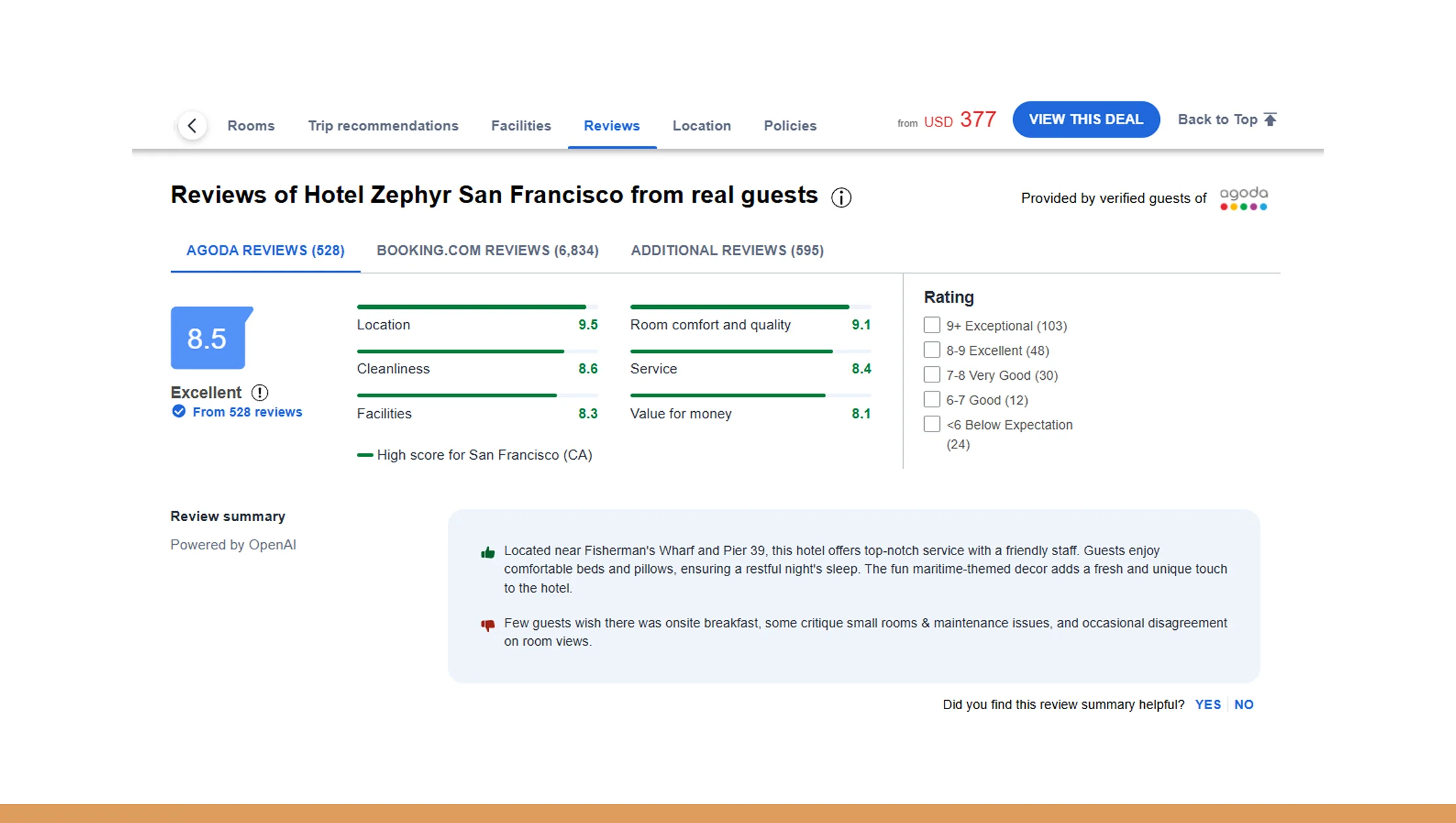Enable the 7-8 Very Good filter
The height and width of the screenshot is (823, 1456).
[931, 374]
